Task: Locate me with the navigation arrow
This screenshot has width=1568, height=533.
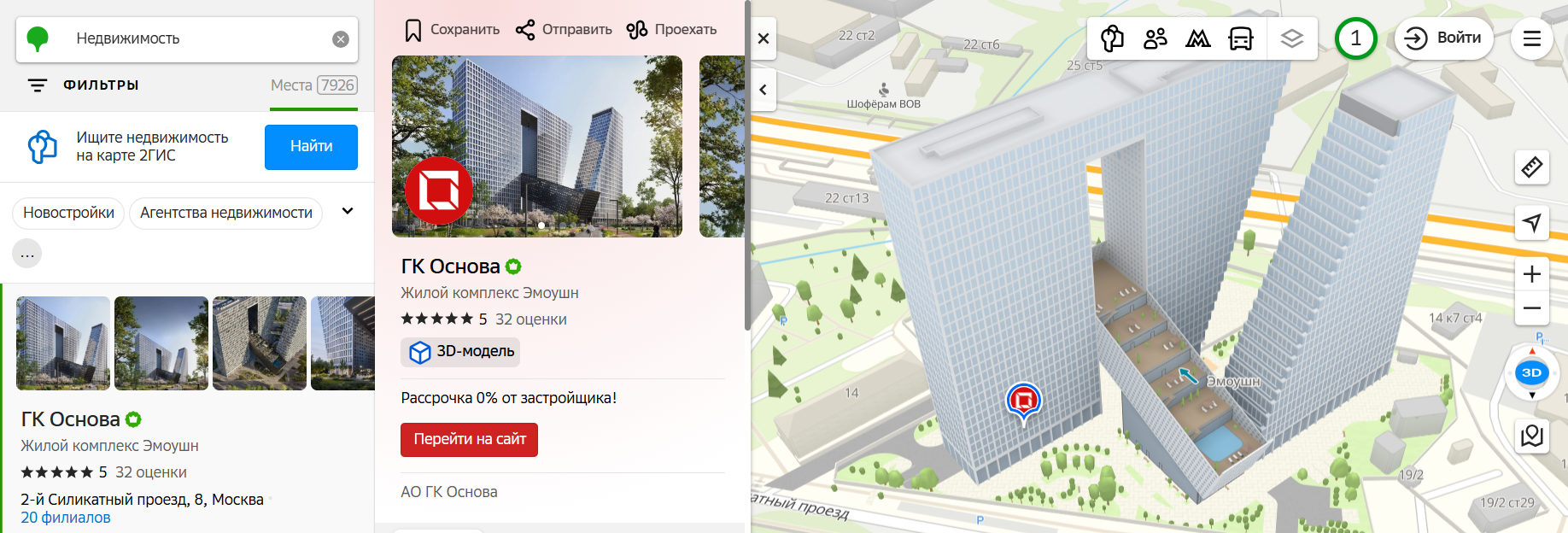Action: [1532, 223]
